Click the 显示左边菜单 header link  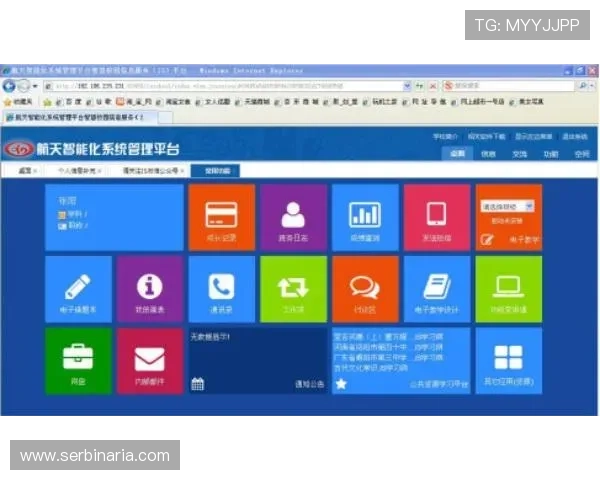[533, 136]
